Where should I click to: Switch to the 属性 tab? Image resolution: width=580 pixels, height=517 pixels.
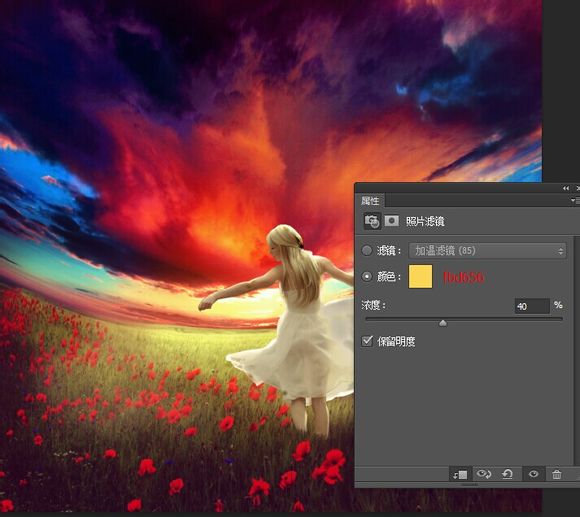coord(370,201)
